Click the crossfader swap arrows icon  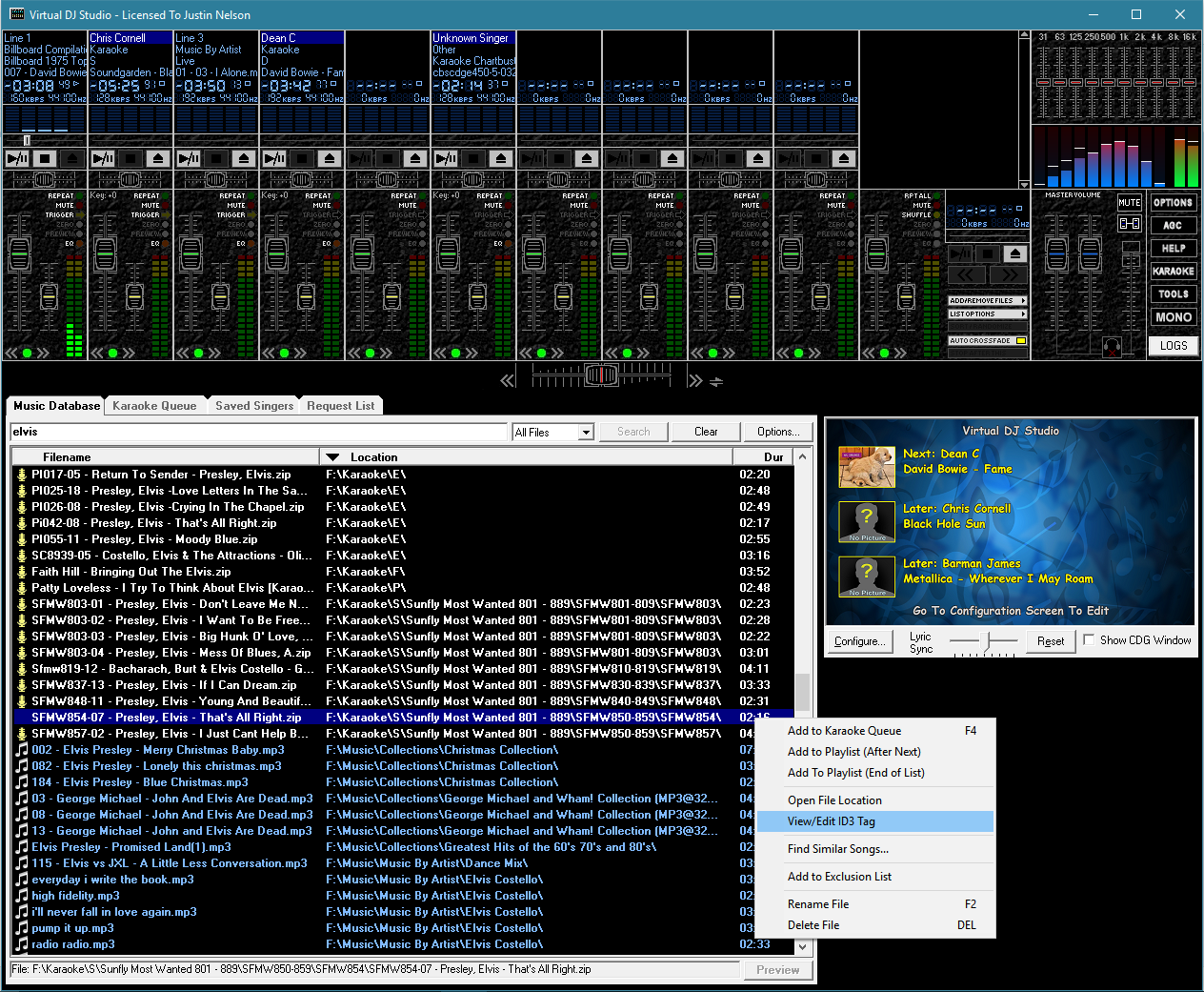coord(716,381)
